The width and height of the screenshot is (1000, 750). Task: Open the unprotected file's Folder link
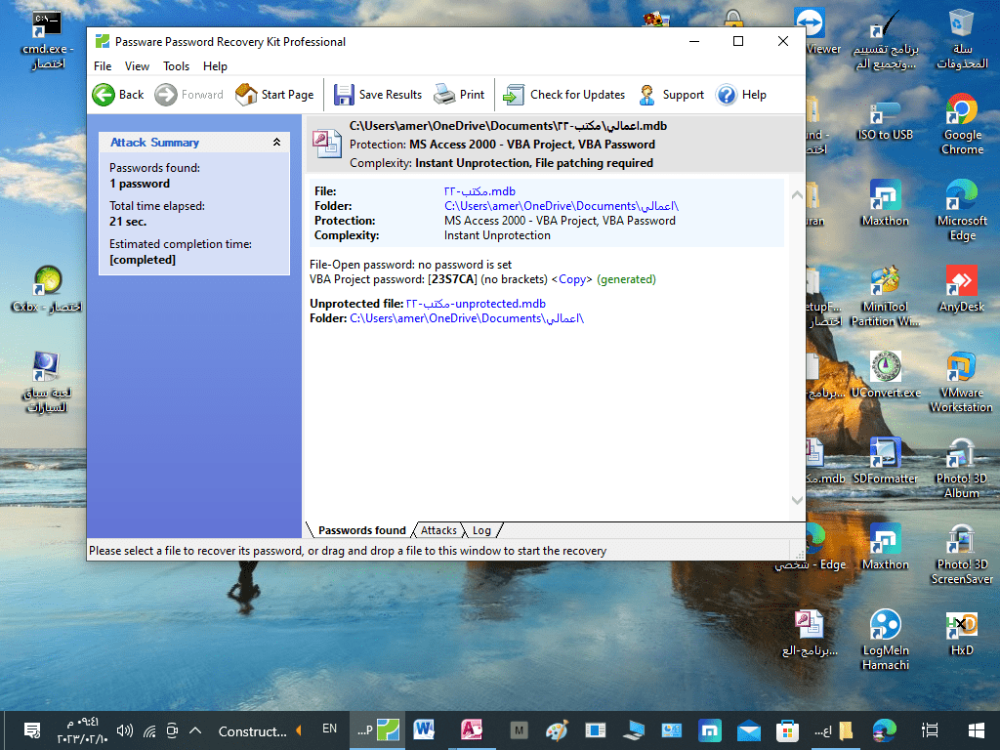point(467,318)
